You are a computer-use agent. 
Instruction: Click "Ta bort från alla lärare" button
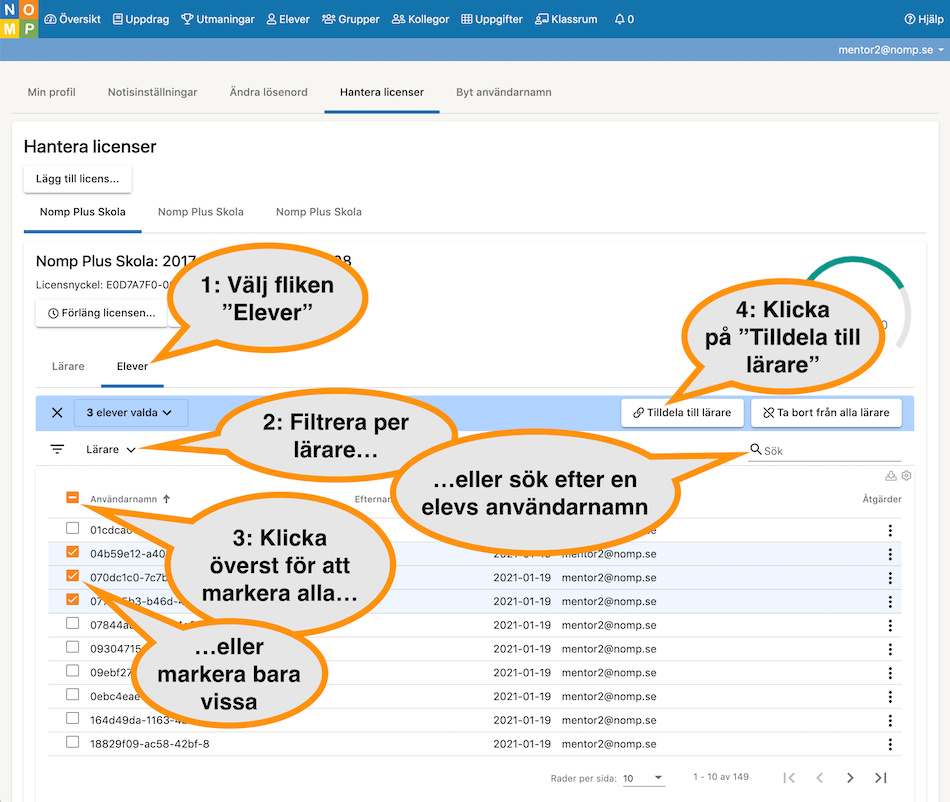826,413
